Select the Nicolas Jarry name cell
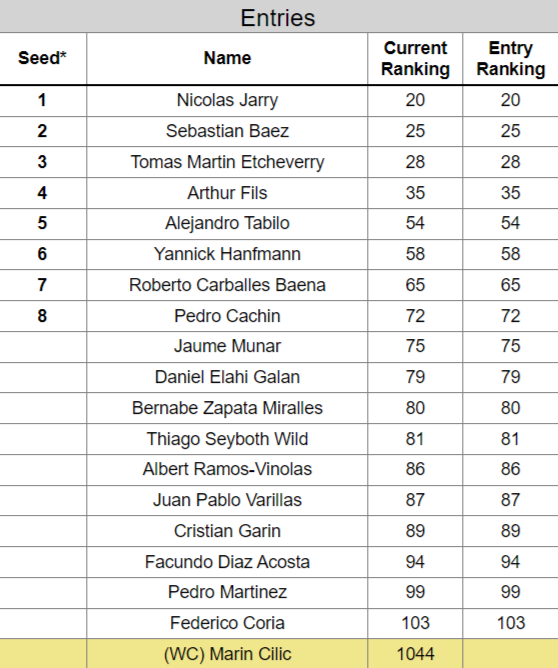Viewport: 558px width, 668px height. (227, 101)
